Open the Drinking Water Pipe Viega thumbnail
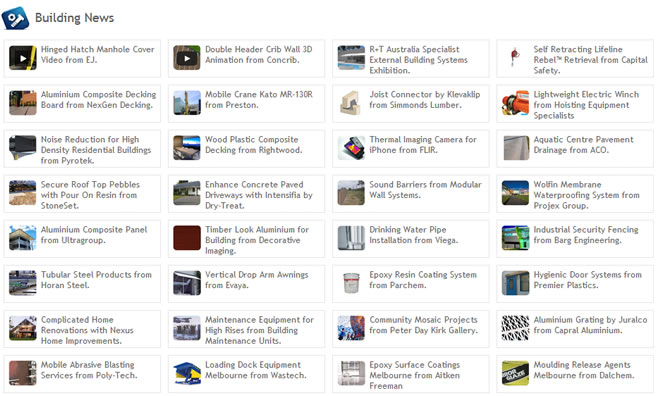The width and height of the screenshot is (656, 396). click(x=351, y=238)
